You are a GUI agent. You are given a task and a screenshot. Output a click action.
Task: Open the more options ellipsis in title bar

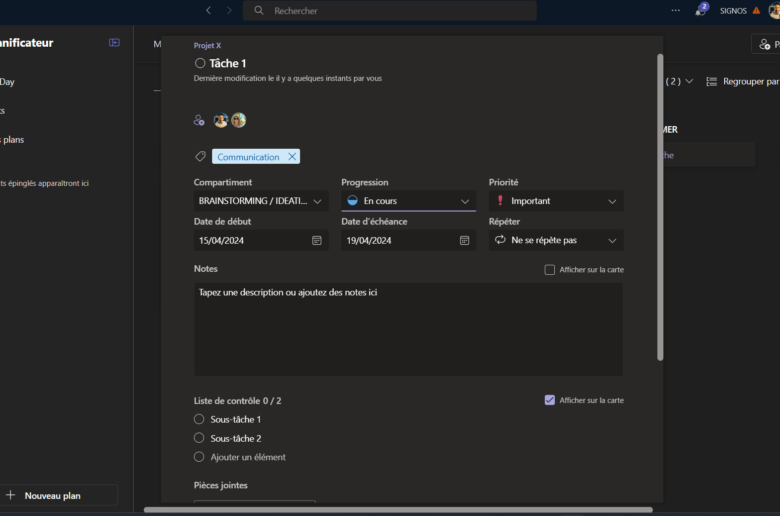pyautogui.click(x=675, y=11)
